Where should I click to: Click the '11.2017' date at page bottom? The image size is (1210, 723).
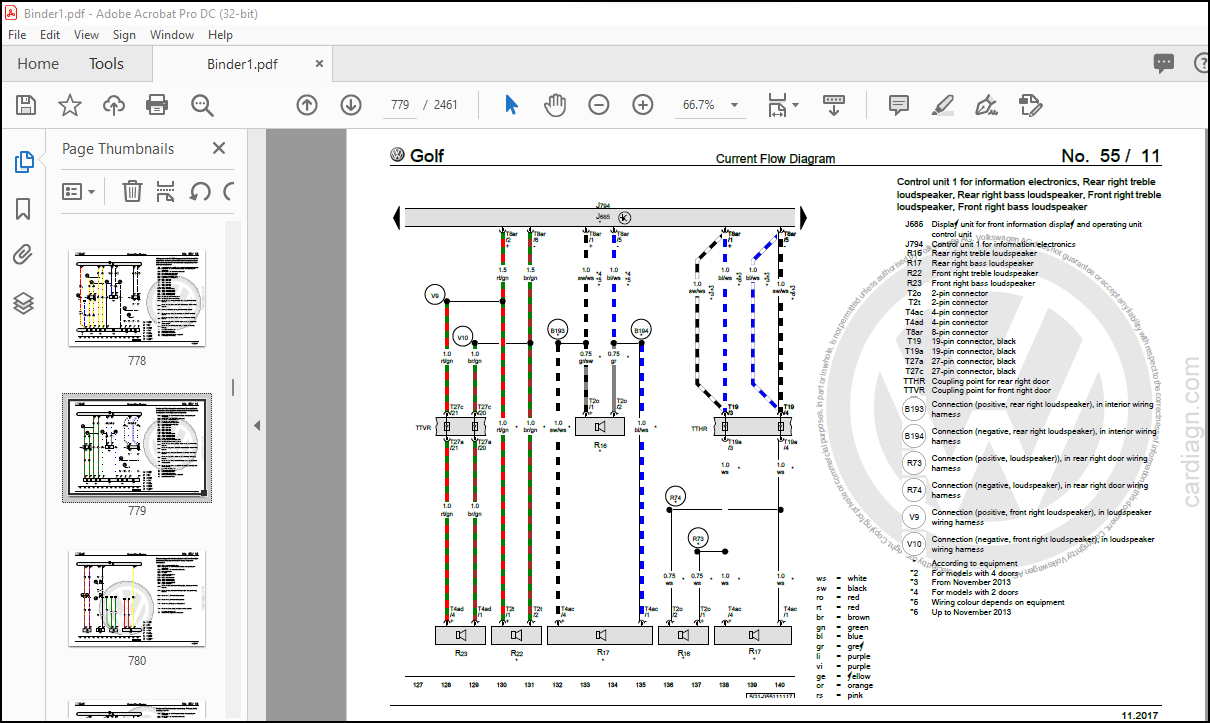point(1140,715)
